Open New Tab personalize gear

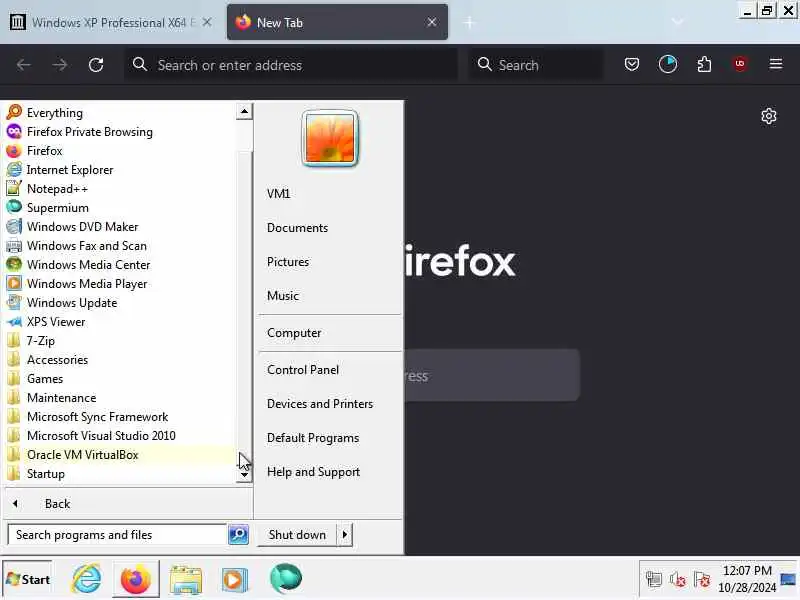tap(769, 116)
